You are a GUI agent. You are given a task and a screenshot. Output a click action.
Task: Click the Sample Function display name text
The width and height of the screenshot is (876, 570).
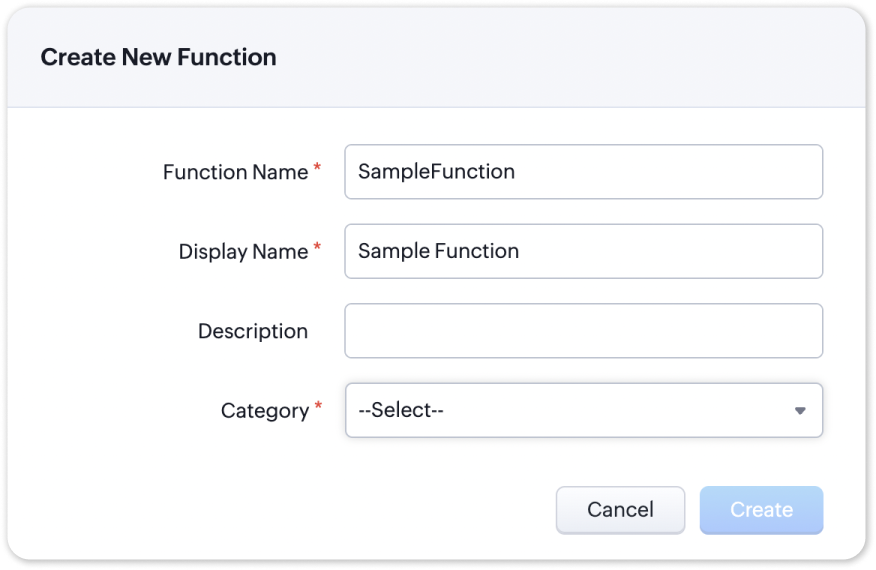point(438,251)
